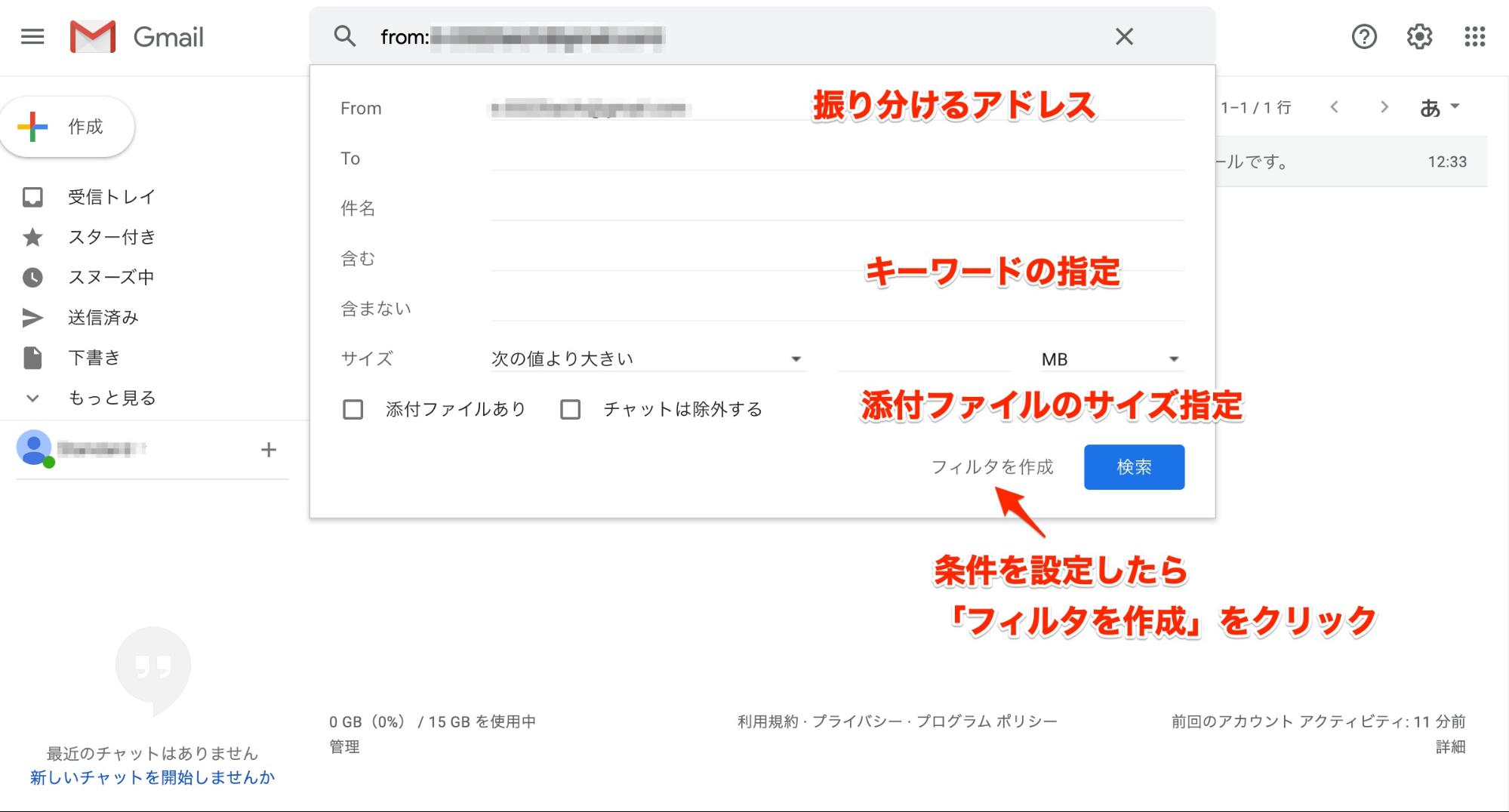The height and width of the screenshot is (812, 1509).
Task: Add a contact with the plus icon
Action: [269, 450]
